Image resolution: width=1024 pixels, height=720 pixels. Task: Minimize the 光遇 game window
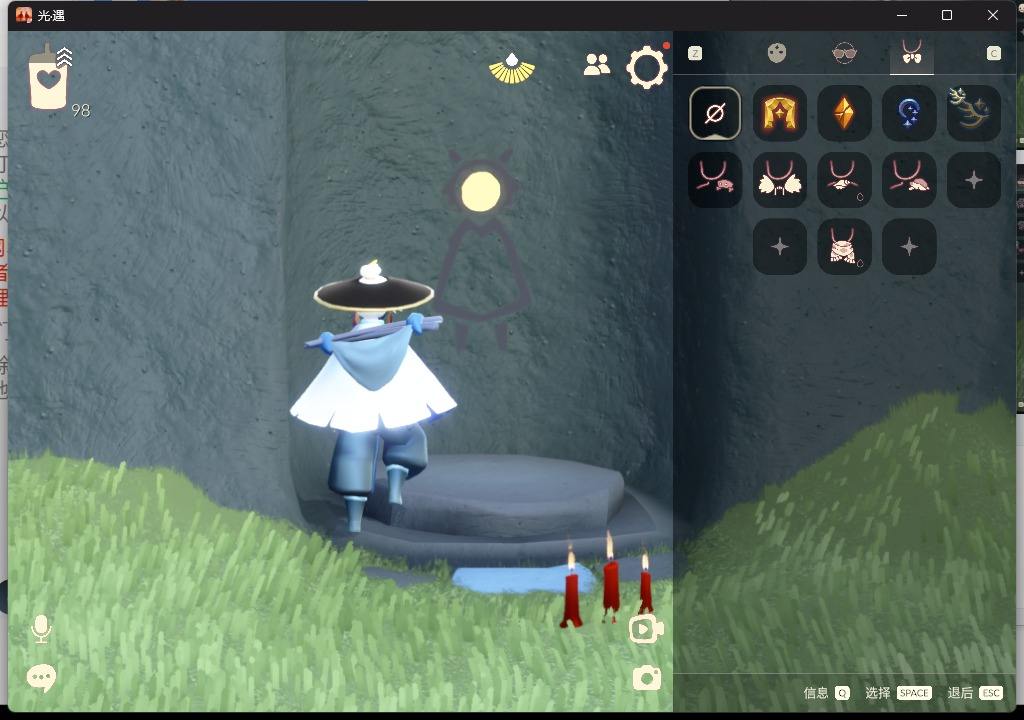(902, 15)
